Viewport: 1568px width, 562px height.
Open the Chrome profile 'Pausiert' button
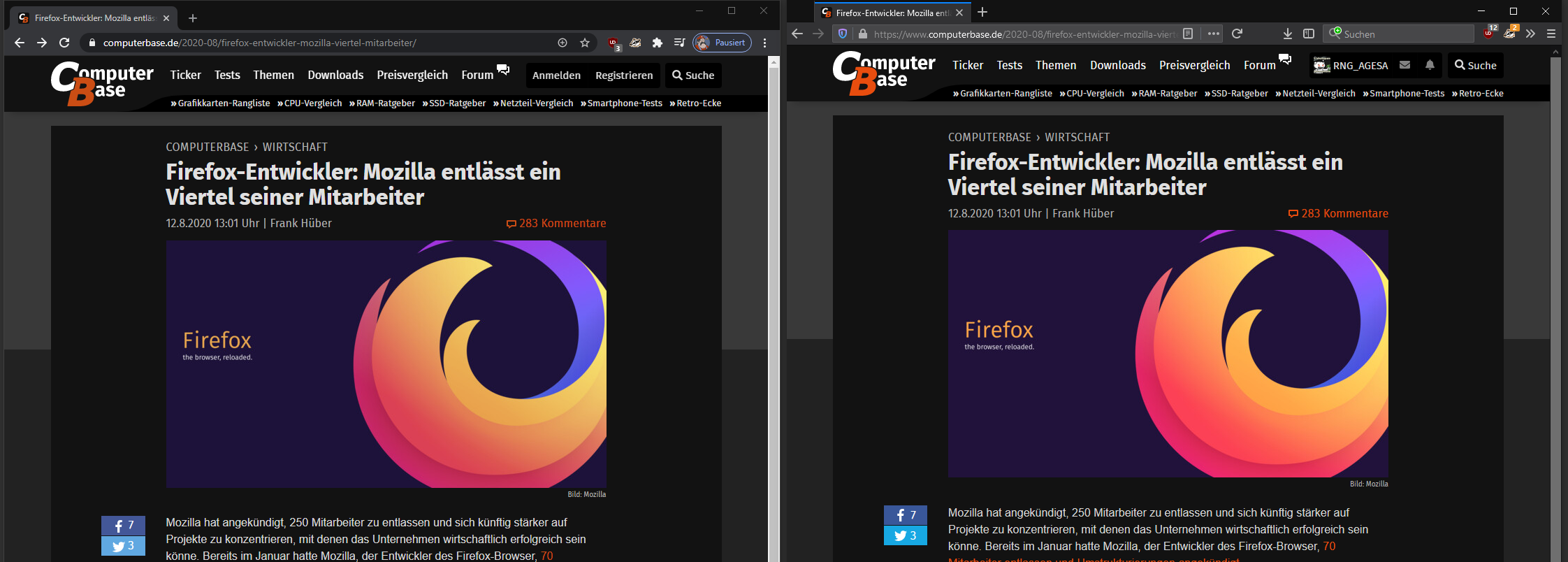[x=723, y=43]
